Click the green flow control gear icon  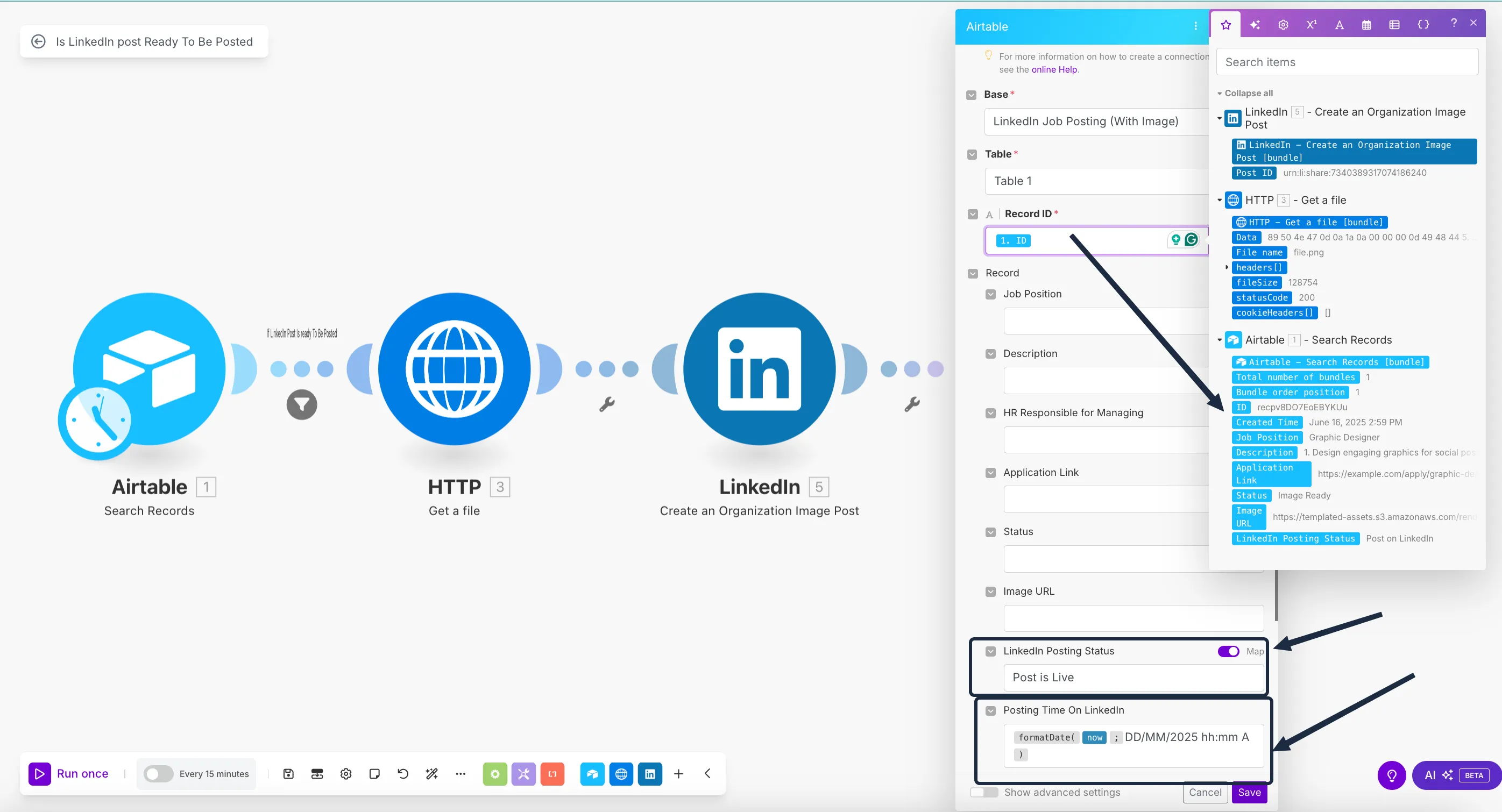pos(494,773)
